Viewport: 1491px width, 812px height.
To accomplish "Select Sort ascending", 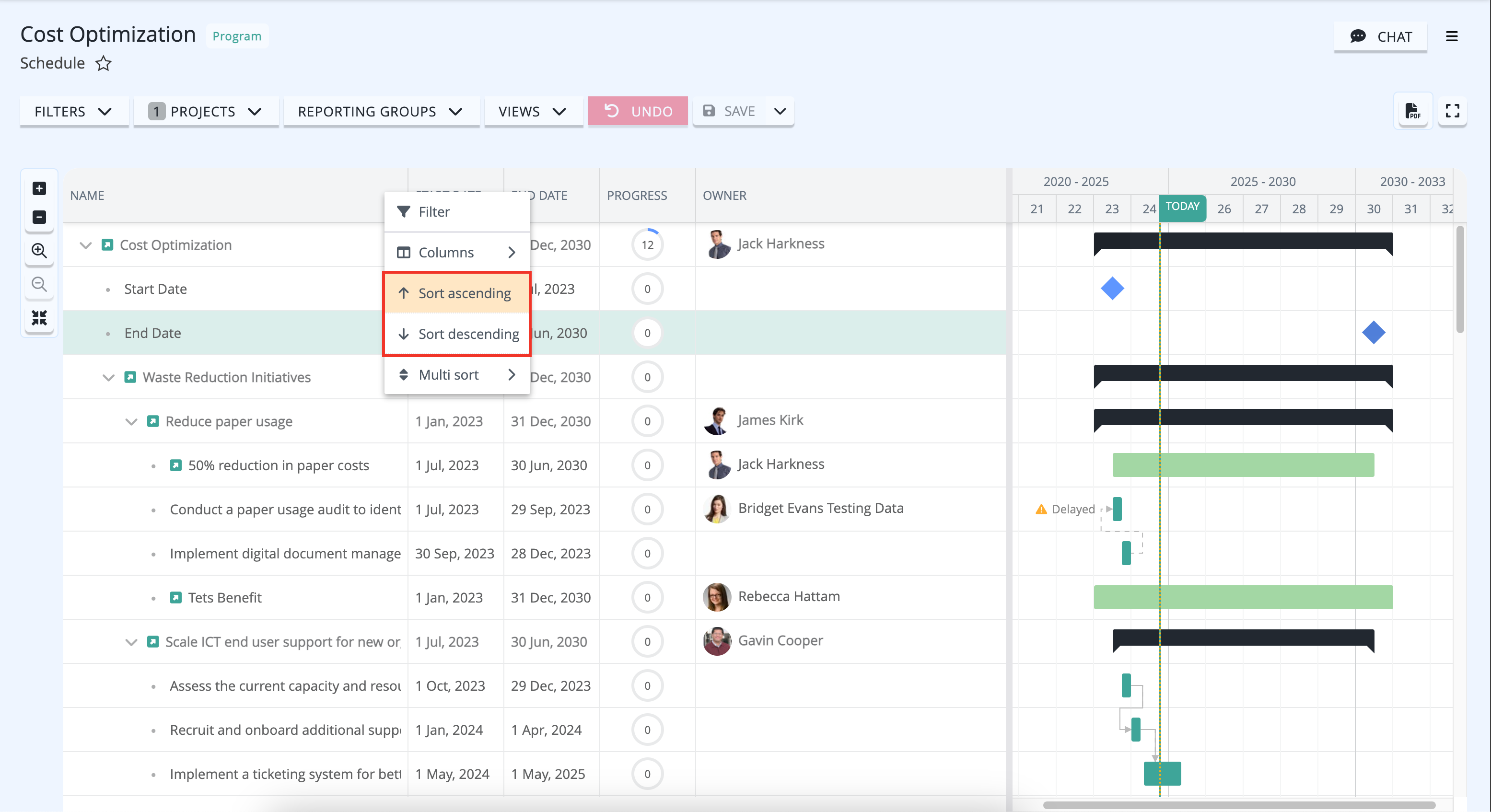I will [x=457, y=293].
